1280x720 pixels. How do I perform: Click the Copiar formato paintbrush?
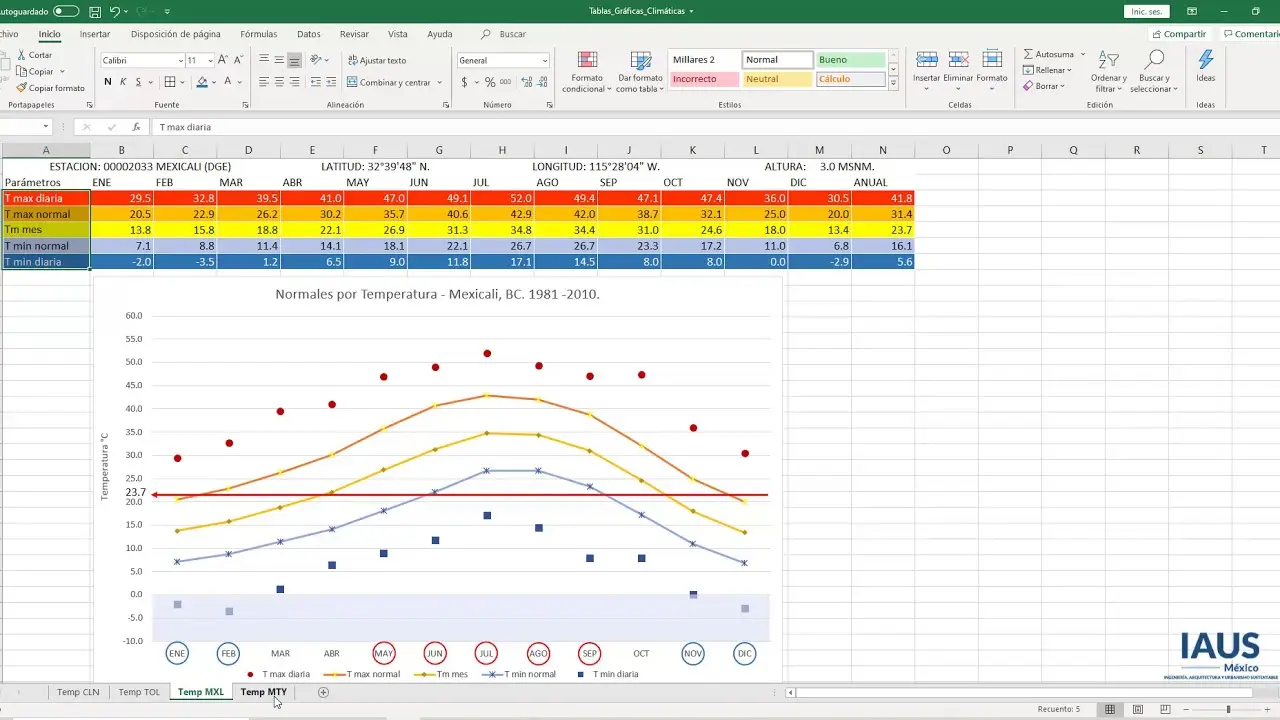(x=21, y=88)
